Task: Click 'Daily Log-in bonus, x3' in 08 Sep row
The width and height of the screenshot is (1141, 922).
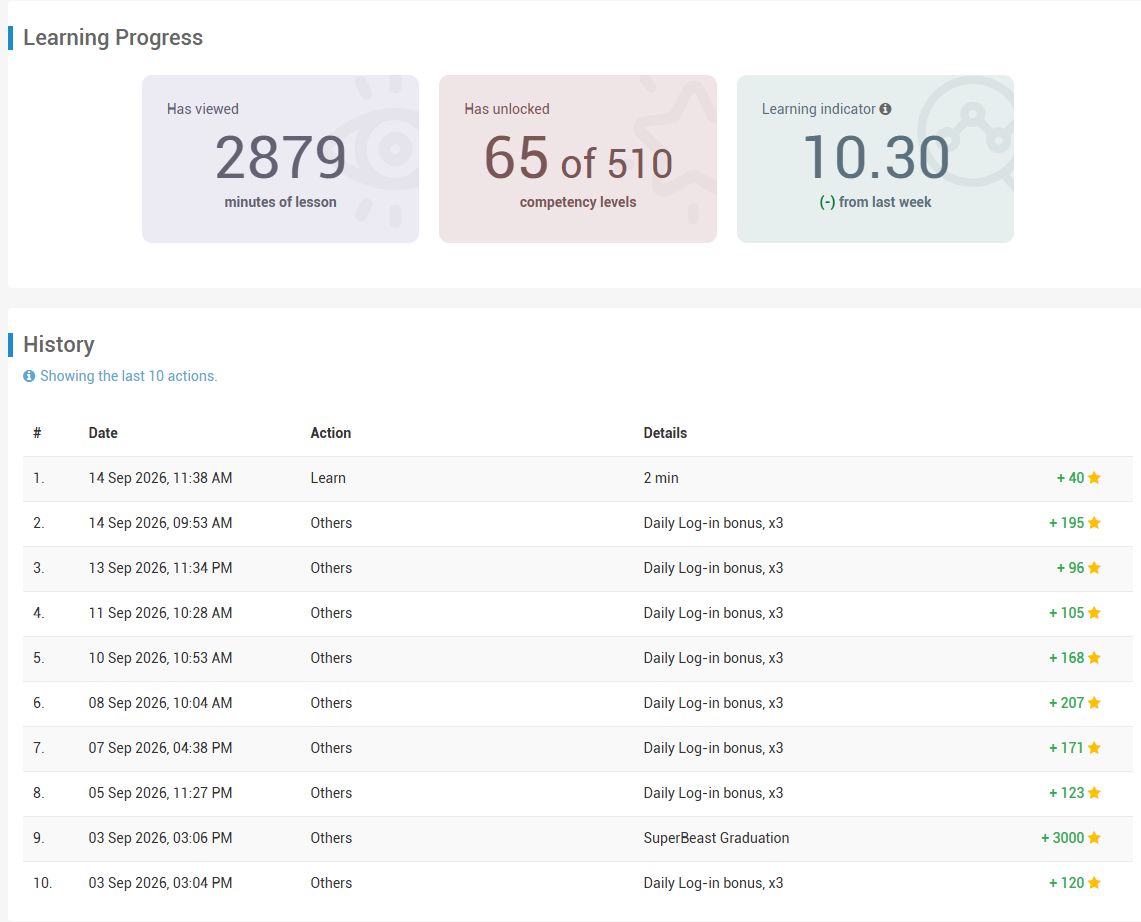Action: [713, 704]
